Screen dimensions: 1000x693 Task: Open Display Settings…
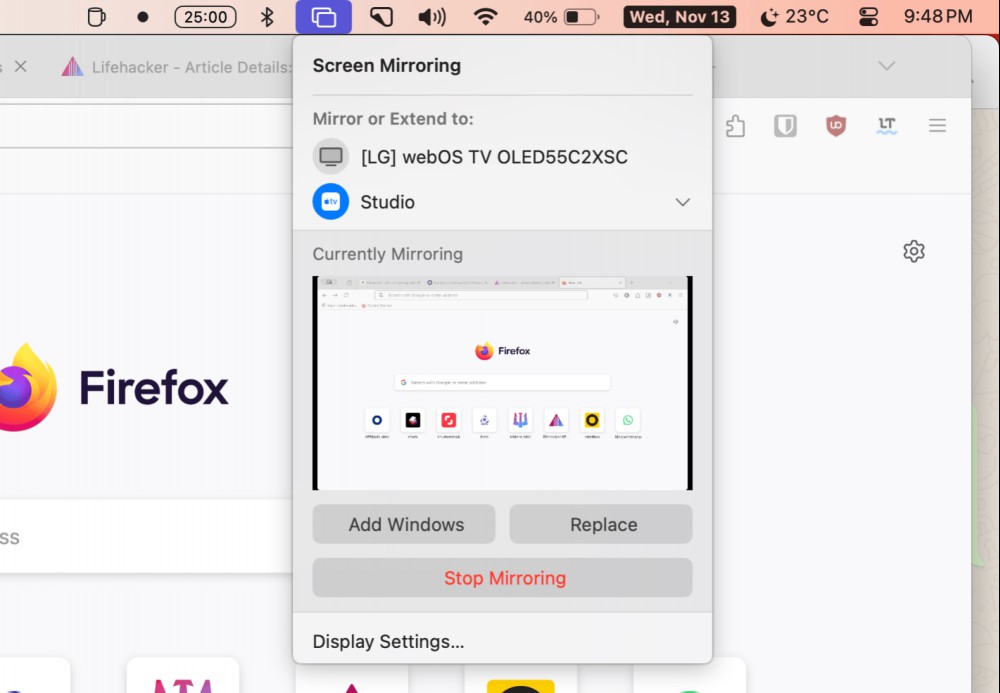click(388, 641)
